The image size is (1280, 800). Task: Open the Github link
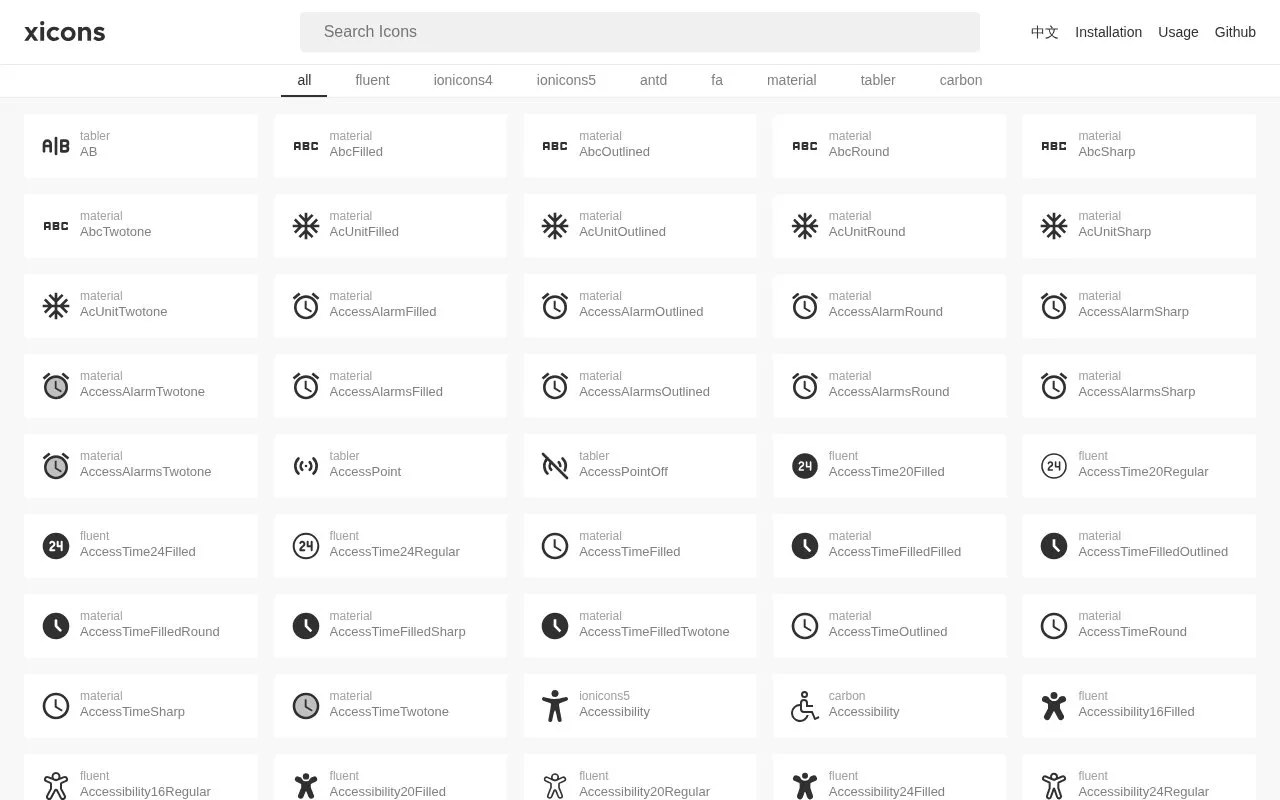(x=1235, y=32)
